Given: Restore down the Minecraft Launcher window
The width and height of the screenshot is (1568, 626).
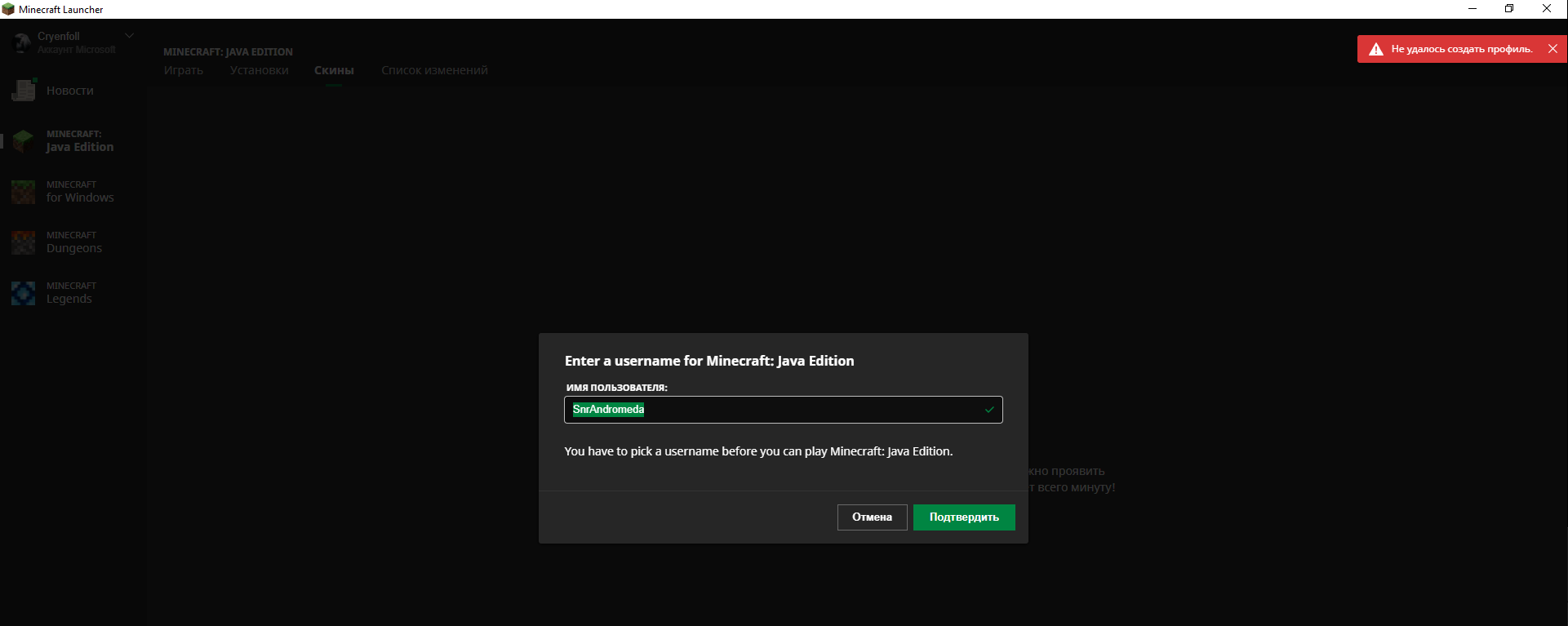Looking at the screenshot, I should [x=1509, y=9].
